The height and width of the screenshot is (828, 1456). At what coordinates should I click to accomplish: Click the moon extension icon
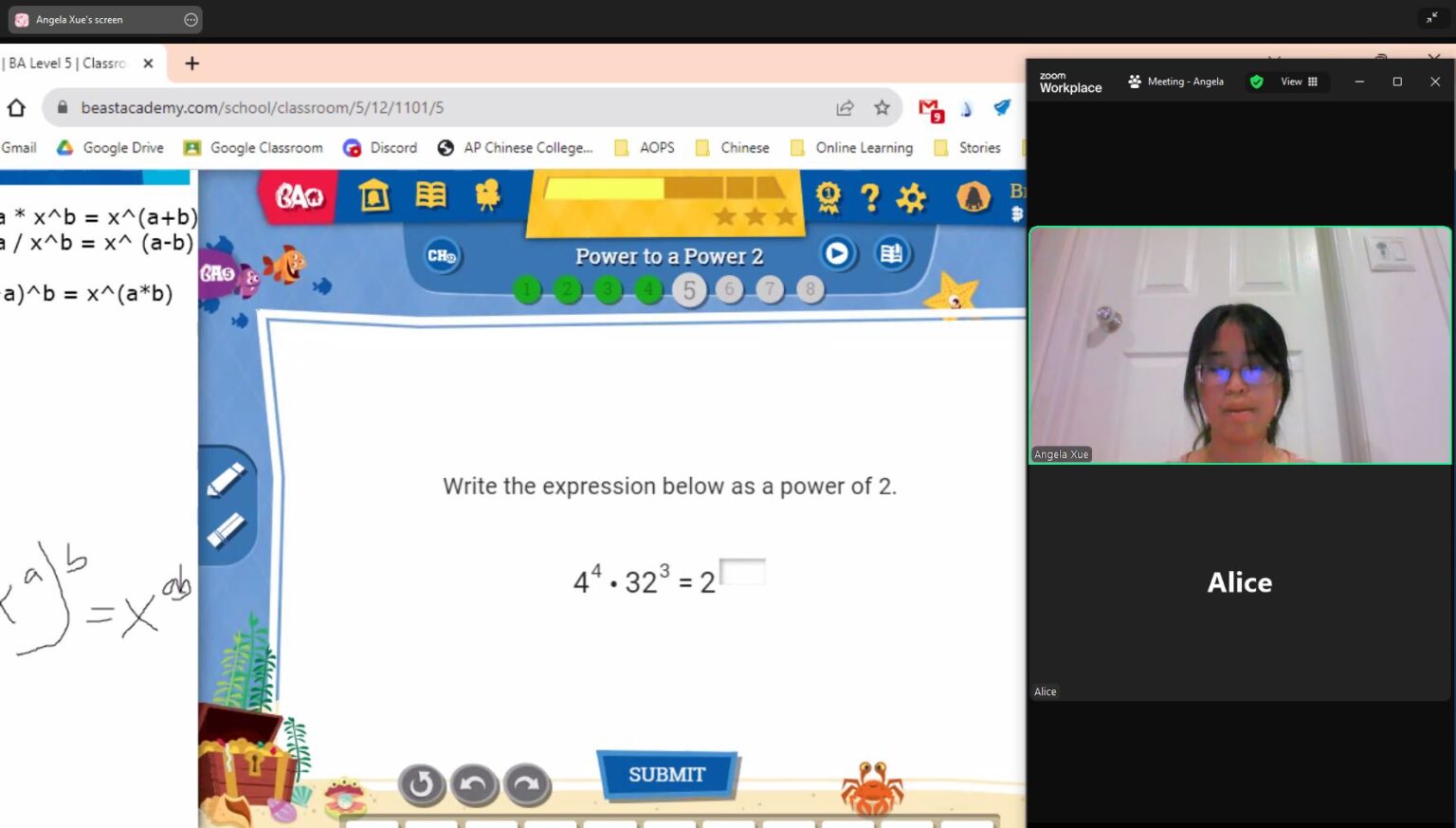[x=966, y=108]
